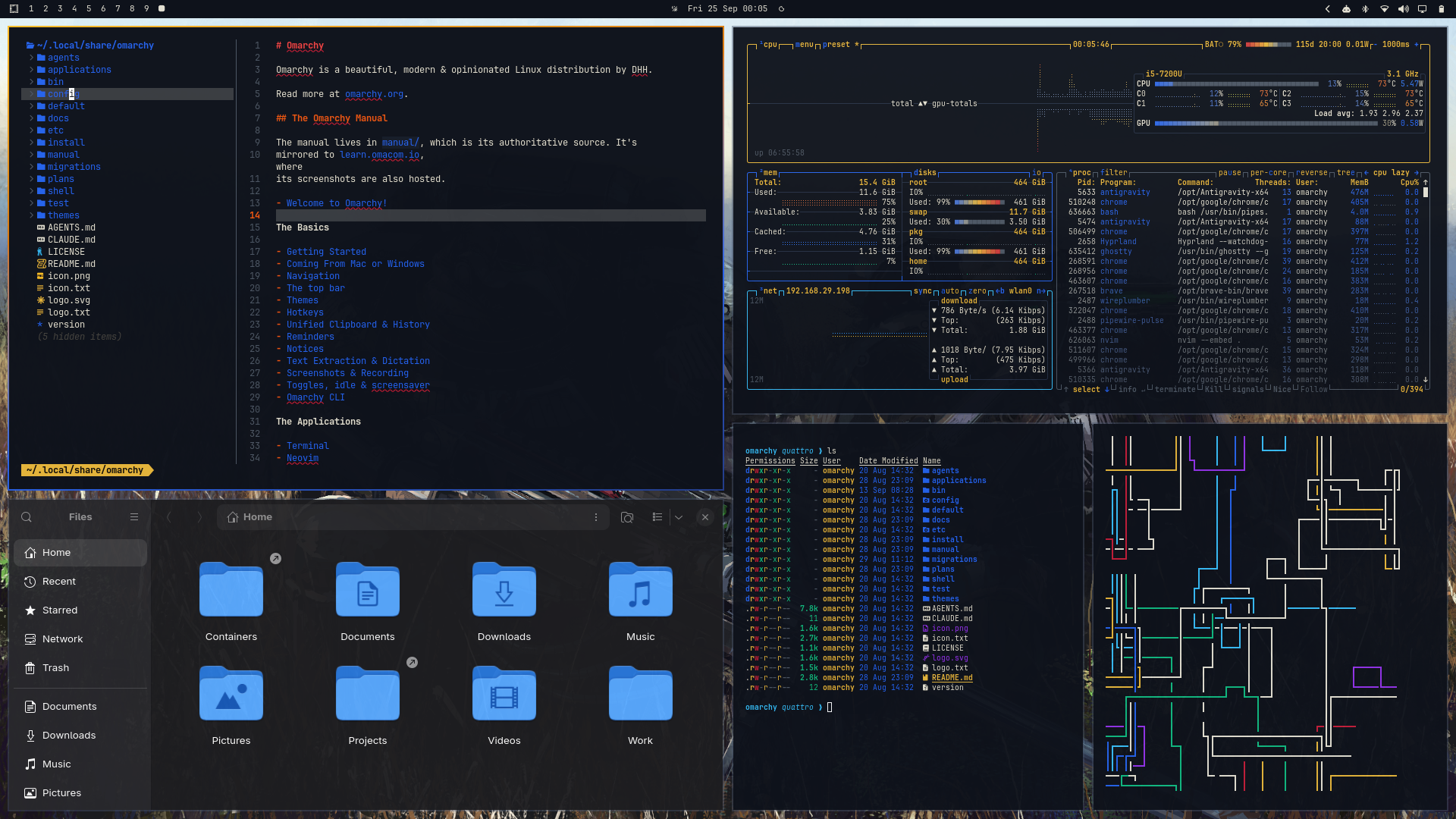The width and height of the screenshot is (1456, 819).
Task: Open the path bar three-dot menu
Action: pyautogui.click(x=596, y=517)
